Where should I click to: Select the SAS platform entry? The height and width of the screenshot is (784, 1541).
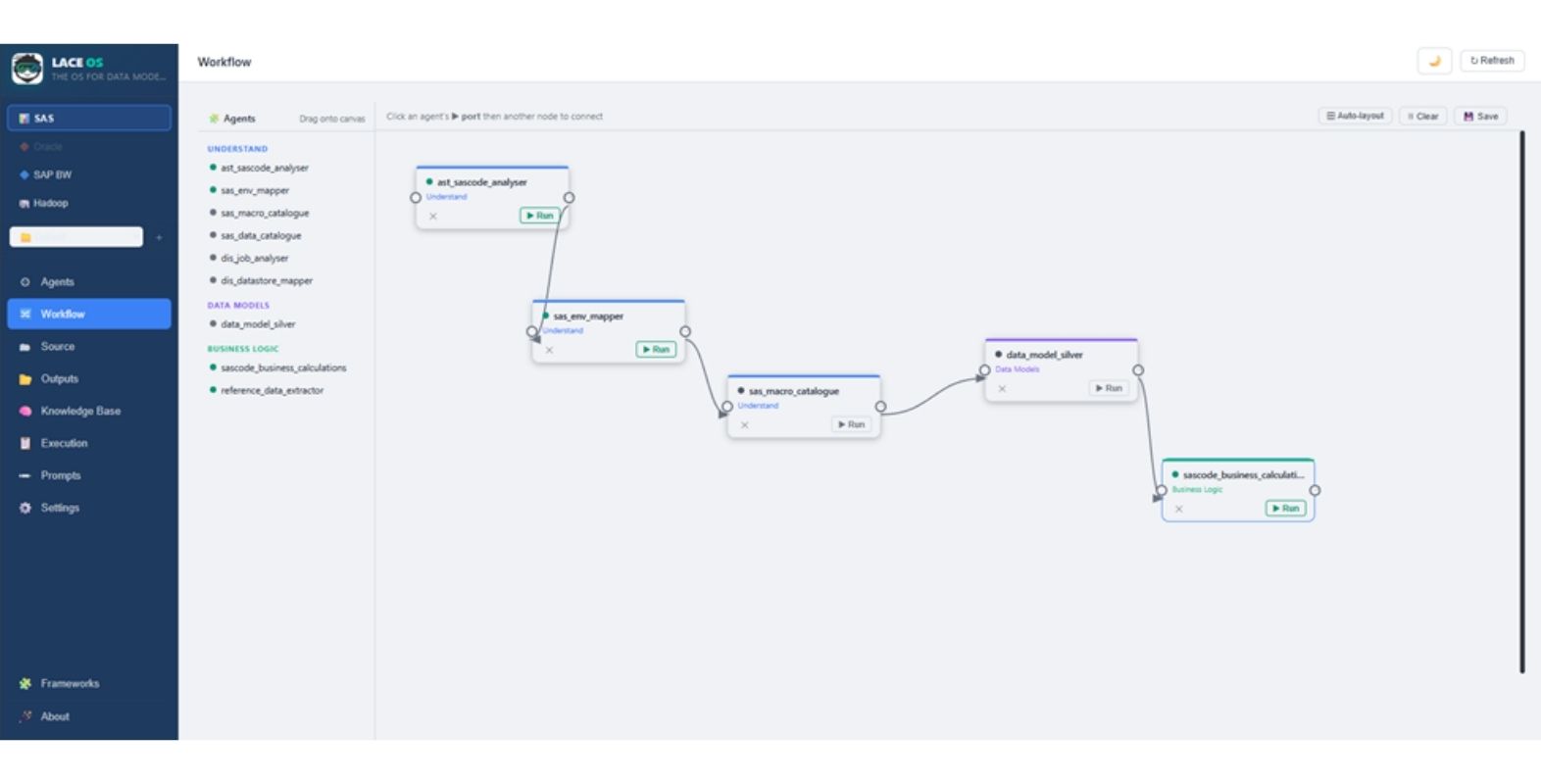(x=89, y=119)
